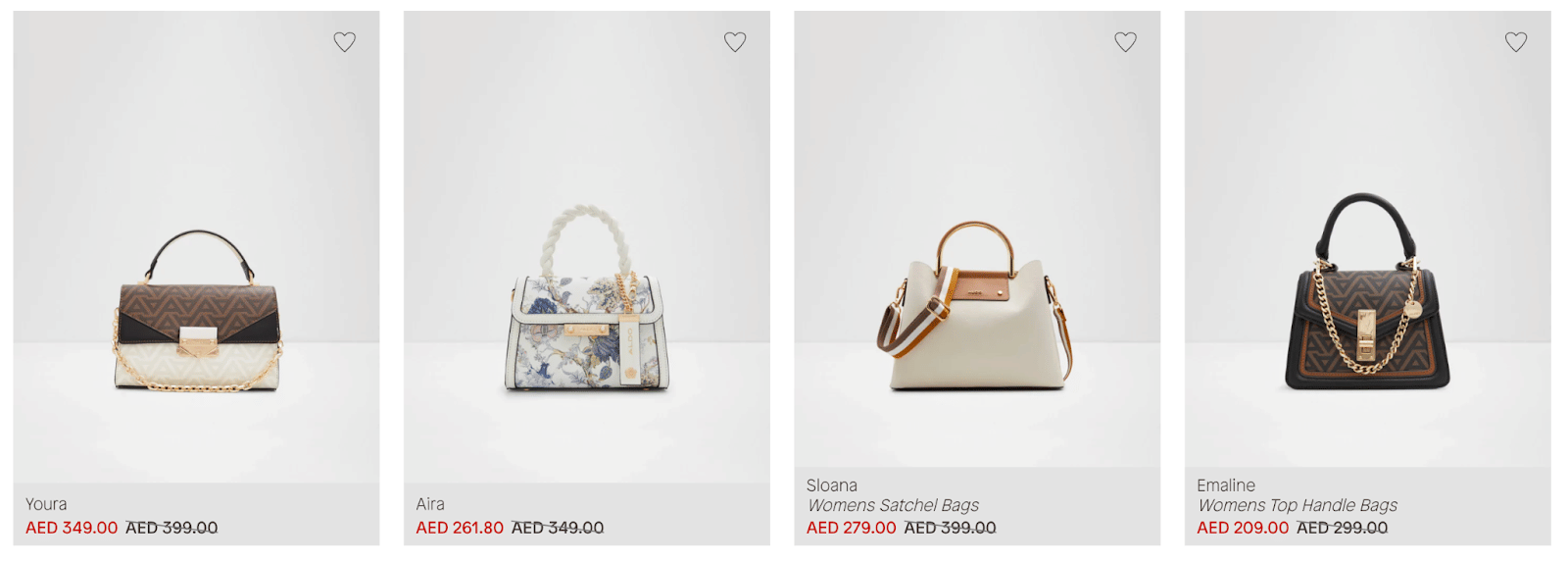Open the cream Sloana satchel image

point(975,306)
